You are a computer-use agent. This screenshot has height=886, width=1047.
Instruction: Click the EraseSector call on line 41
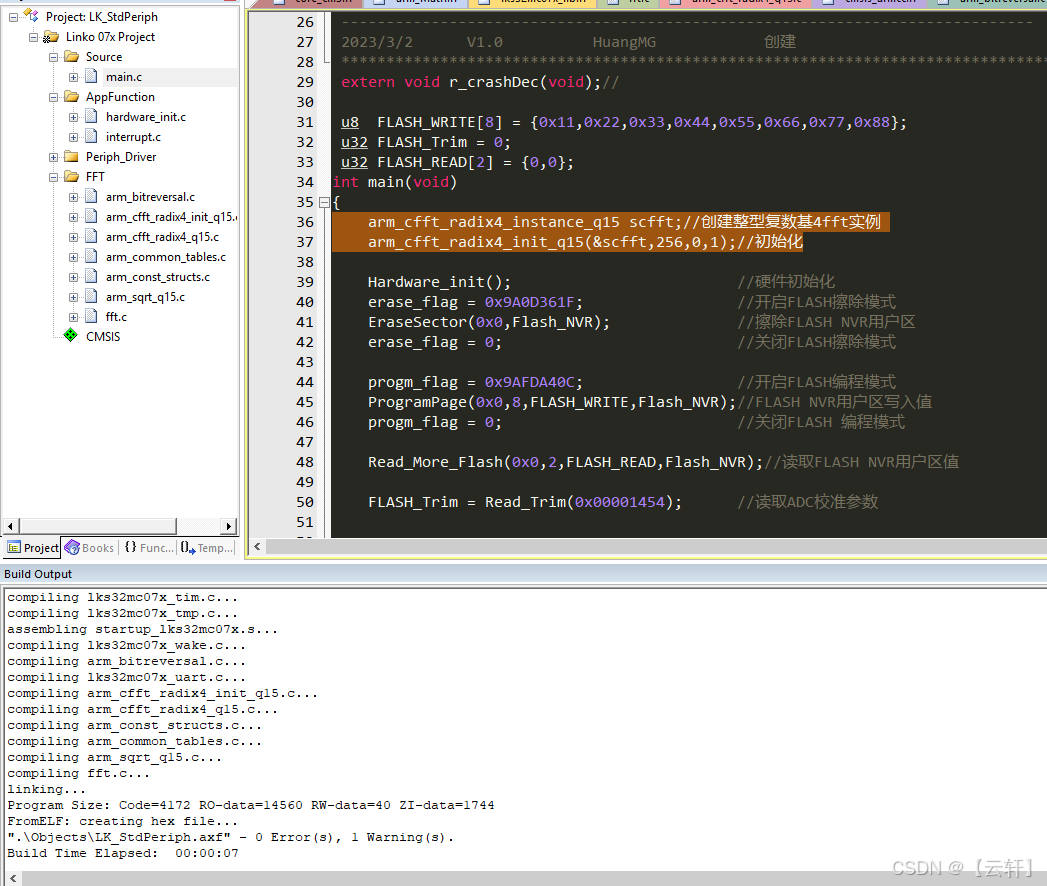(489, 322)
